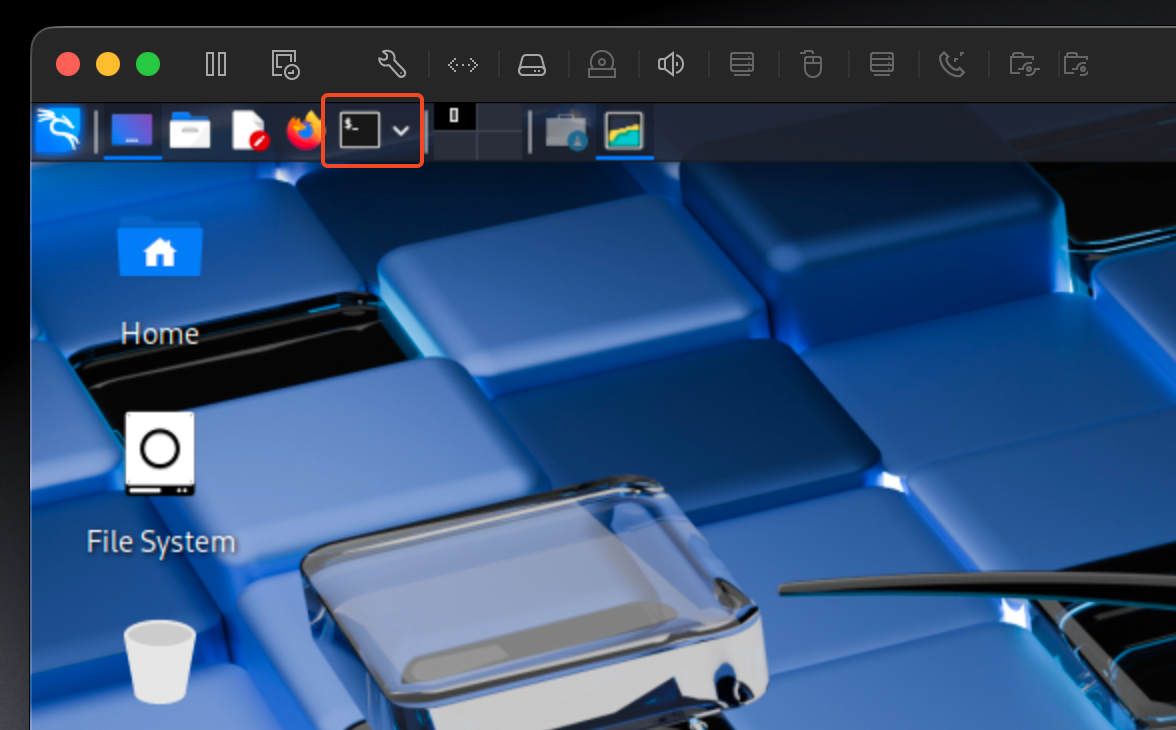Launch the text editor from the Kali panel
This screenshot has width=1176, height=730.
[x=249, y=131]
